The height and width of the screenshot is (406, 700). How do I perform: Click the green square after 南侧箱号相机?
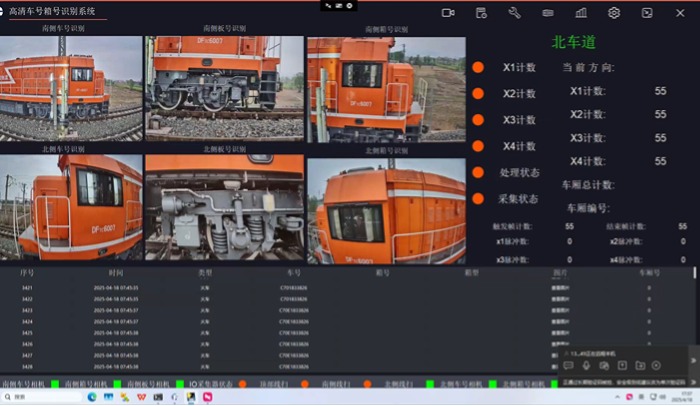(x=117, y=383)
